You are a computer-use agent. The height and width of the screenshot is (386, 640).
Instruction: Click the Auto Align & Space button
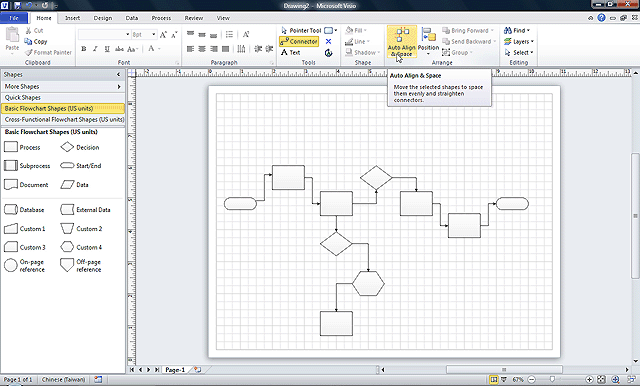(402, 42)
